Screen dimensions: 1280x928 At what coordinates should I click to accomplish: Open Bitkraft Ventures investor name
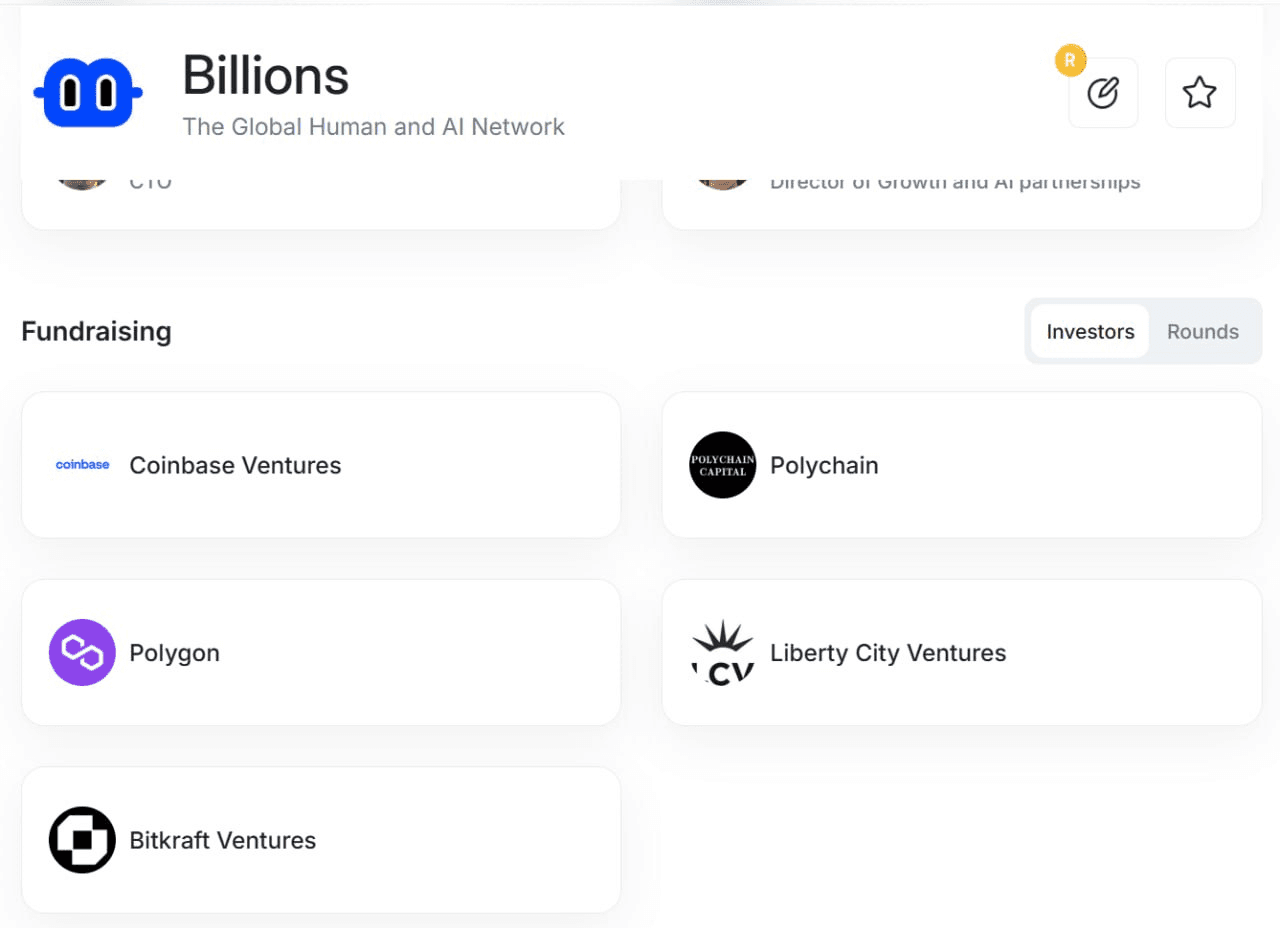[x=223, y=840]
